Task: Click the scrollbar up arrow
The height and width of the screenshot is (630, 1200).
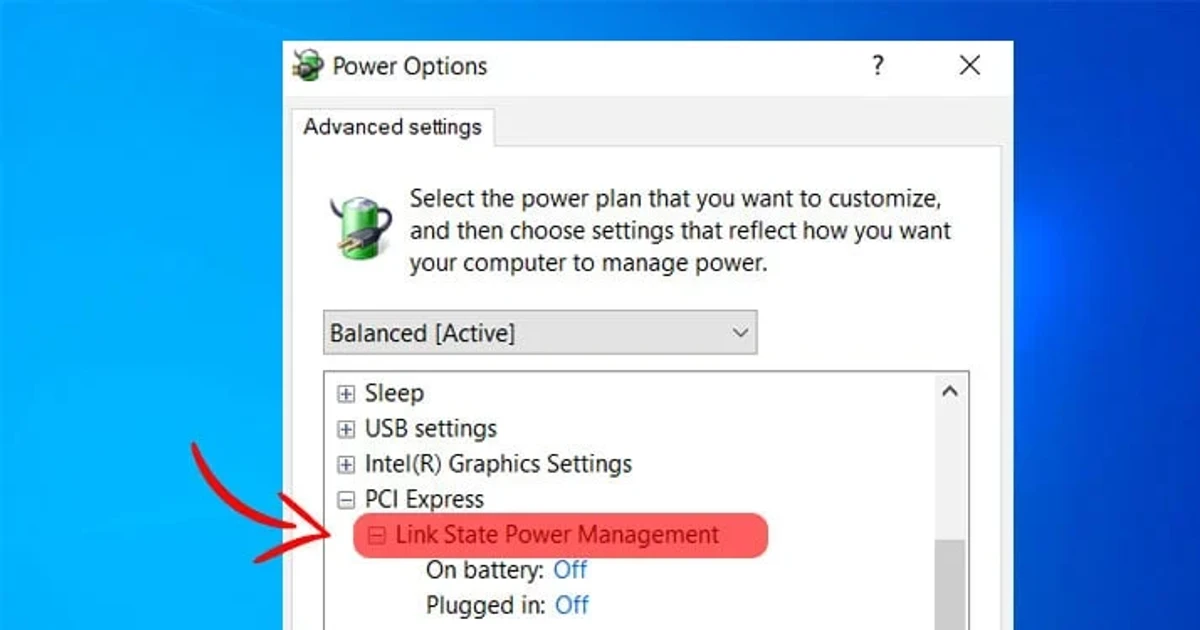Action: [x=950, y=392]
